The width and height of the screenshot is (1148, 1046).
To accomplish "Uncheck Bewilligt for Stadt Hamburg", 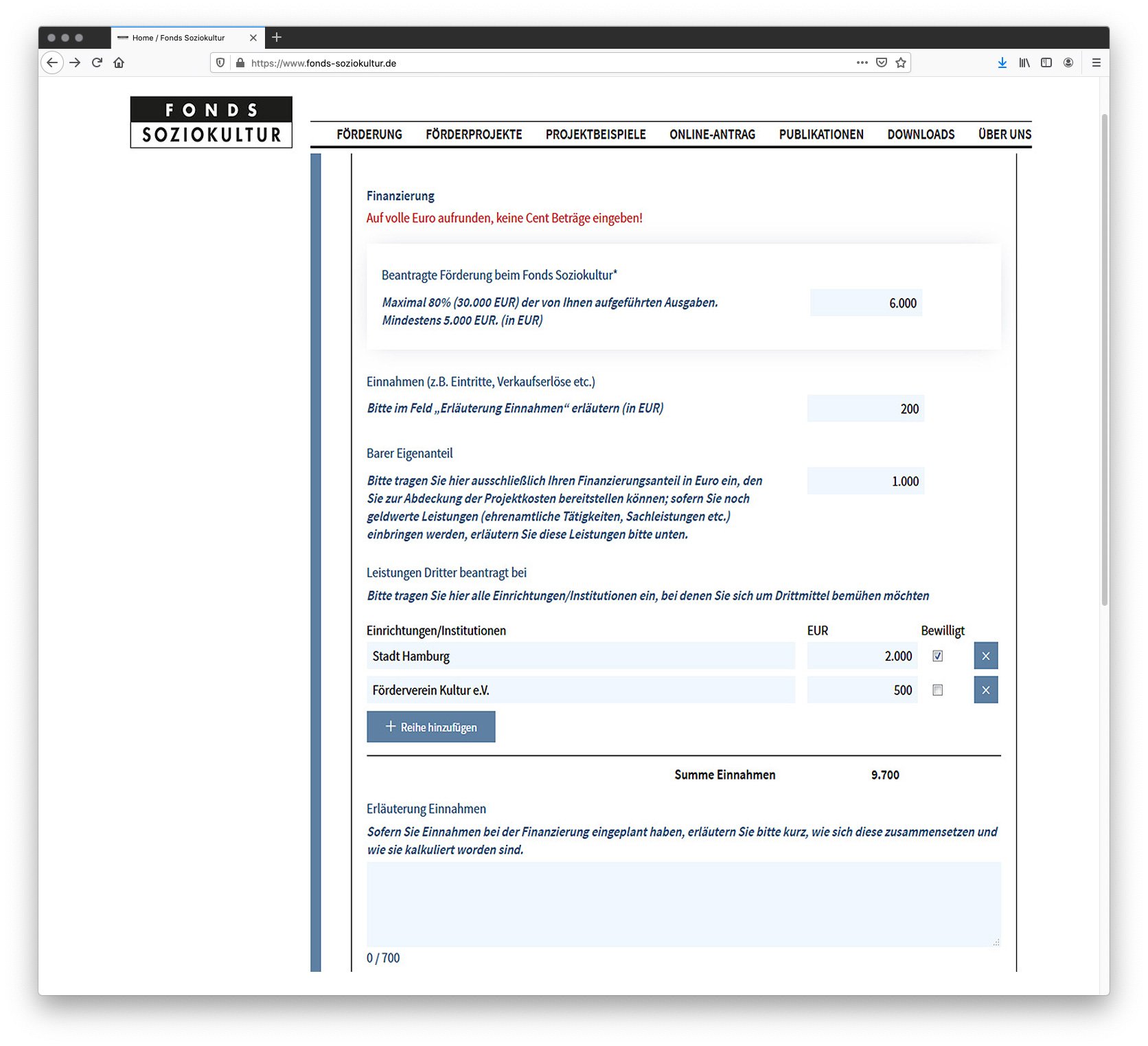I will coord(938,656).
